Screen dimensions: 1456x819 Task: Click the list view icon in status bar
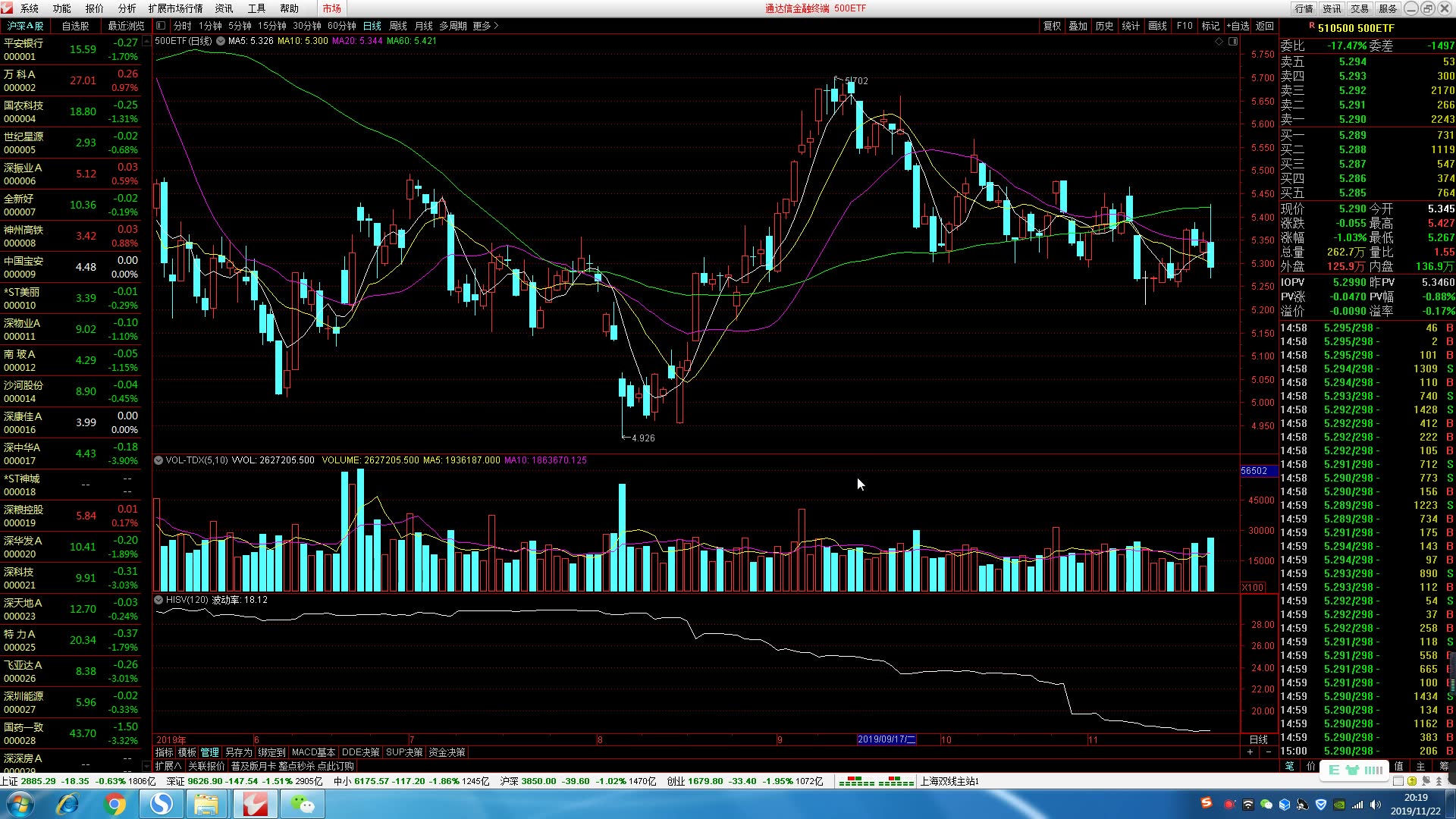coord(1398,781)
